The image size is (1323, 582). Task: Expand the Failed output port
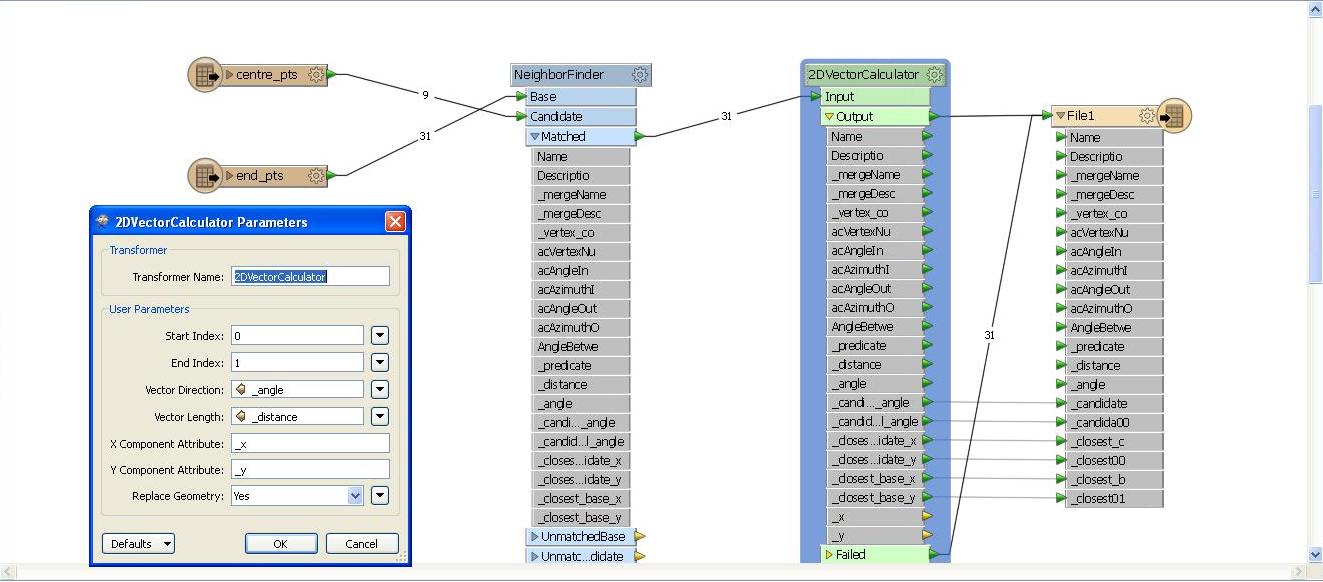click(829, 554)
